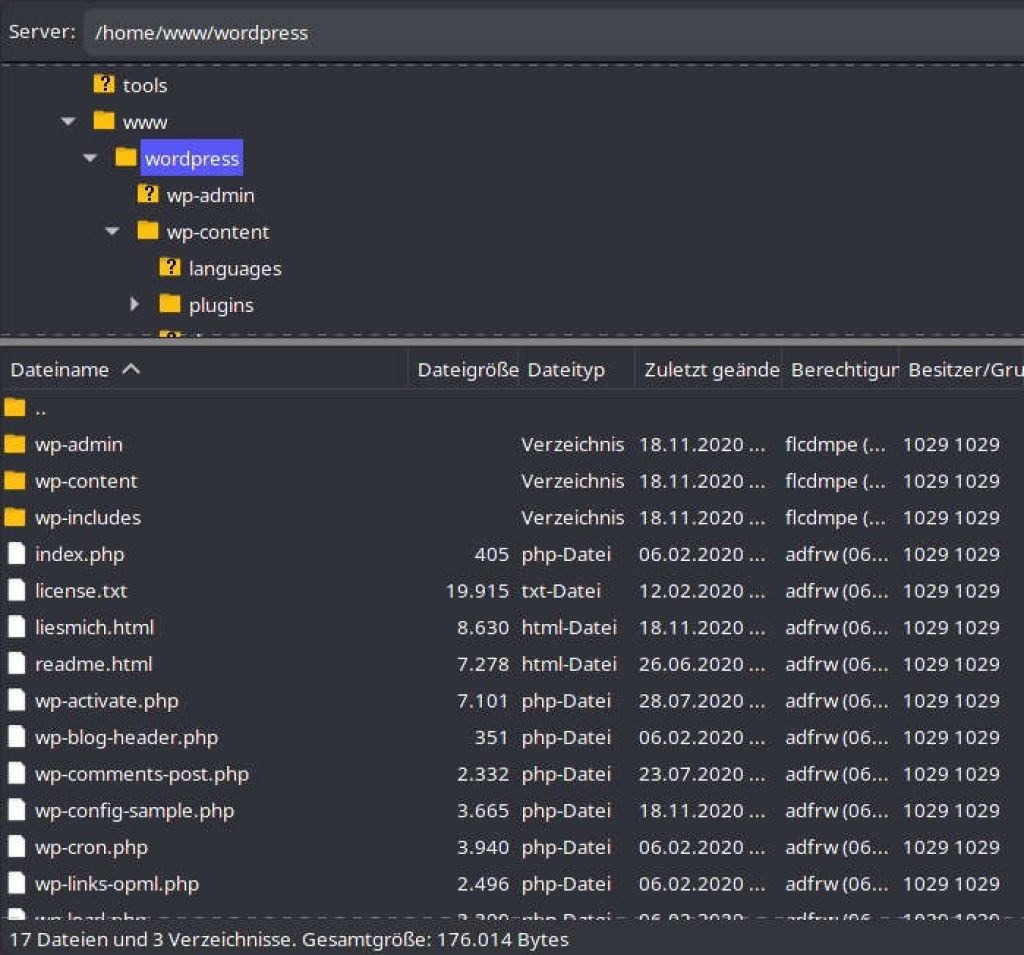
Task: Click the wp-content folder icon in file list
Action: tap(15, 481)
